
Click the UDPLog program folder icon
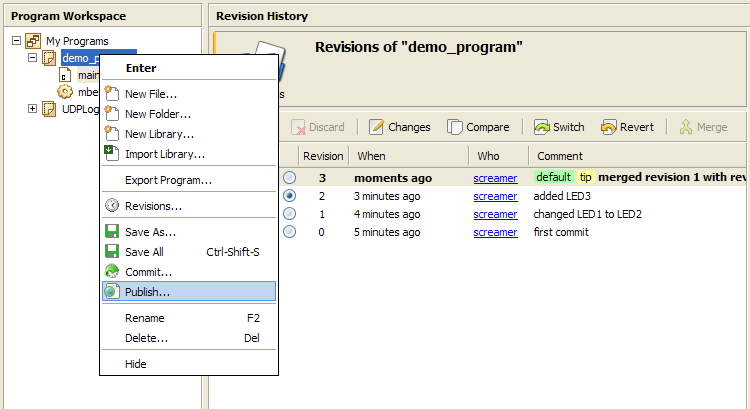point(48,109)
